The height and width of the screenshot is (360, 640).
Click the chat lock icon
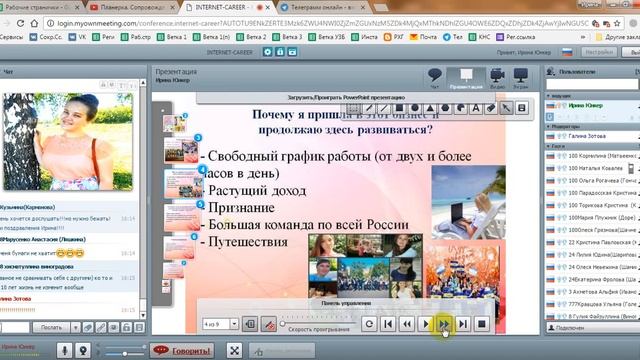(x=127, y=327)
